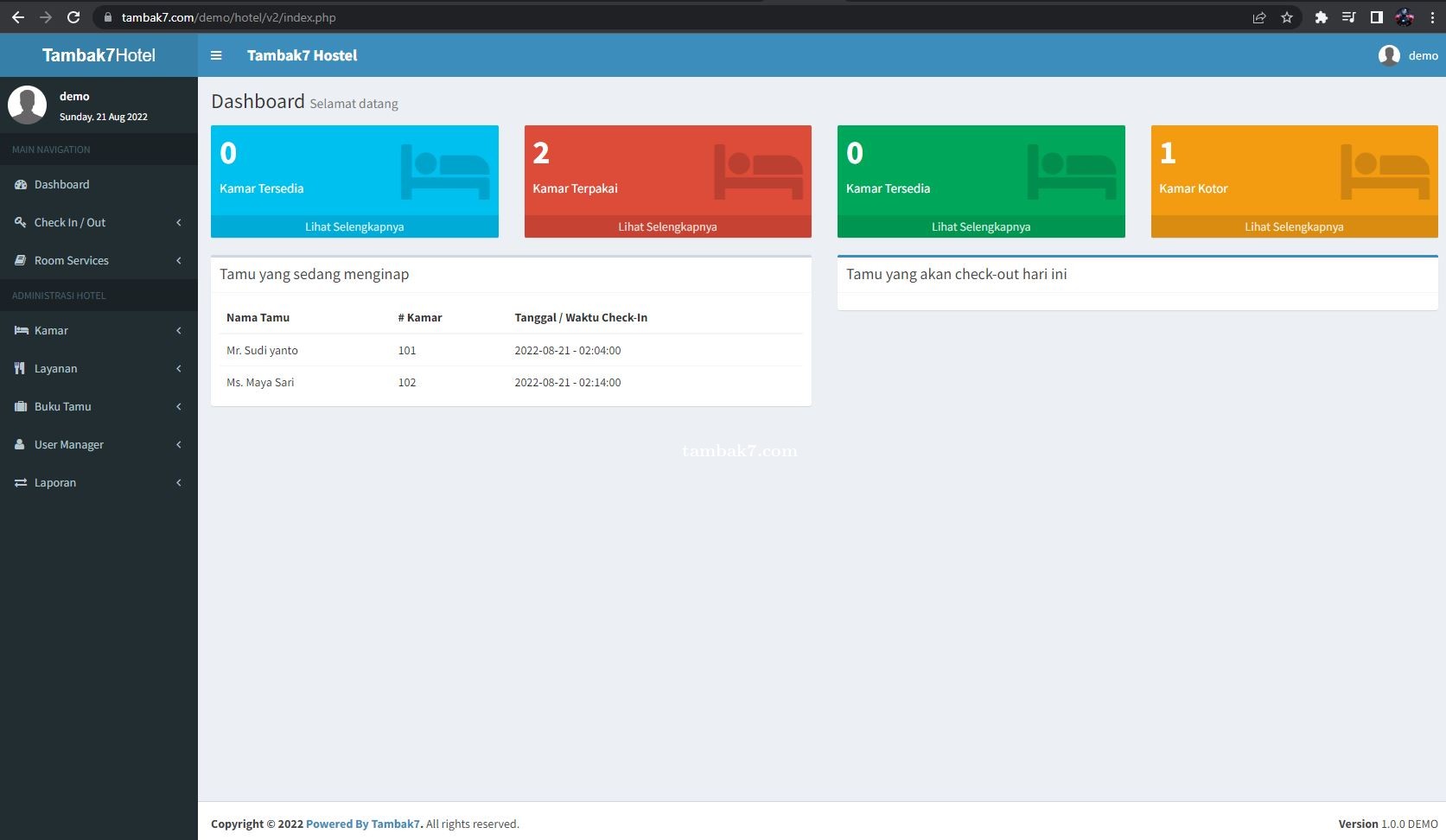Reload the page using the browser refresh icon

pos(73,17)
